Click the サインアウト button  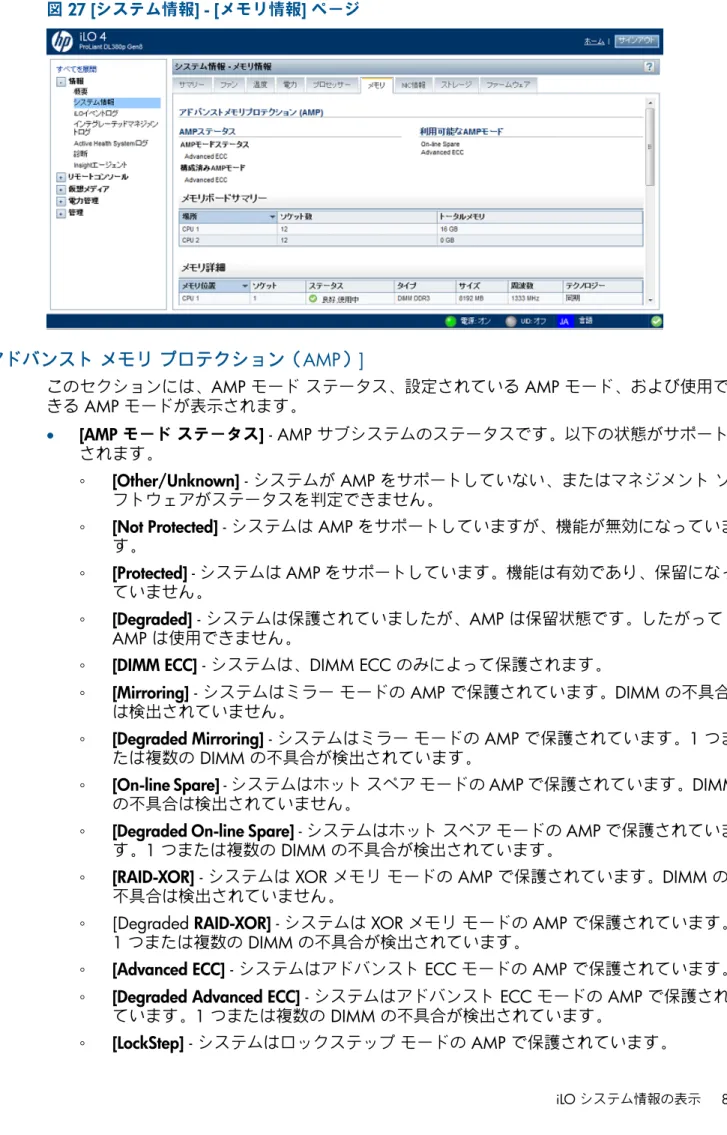(x=636, y=41)
